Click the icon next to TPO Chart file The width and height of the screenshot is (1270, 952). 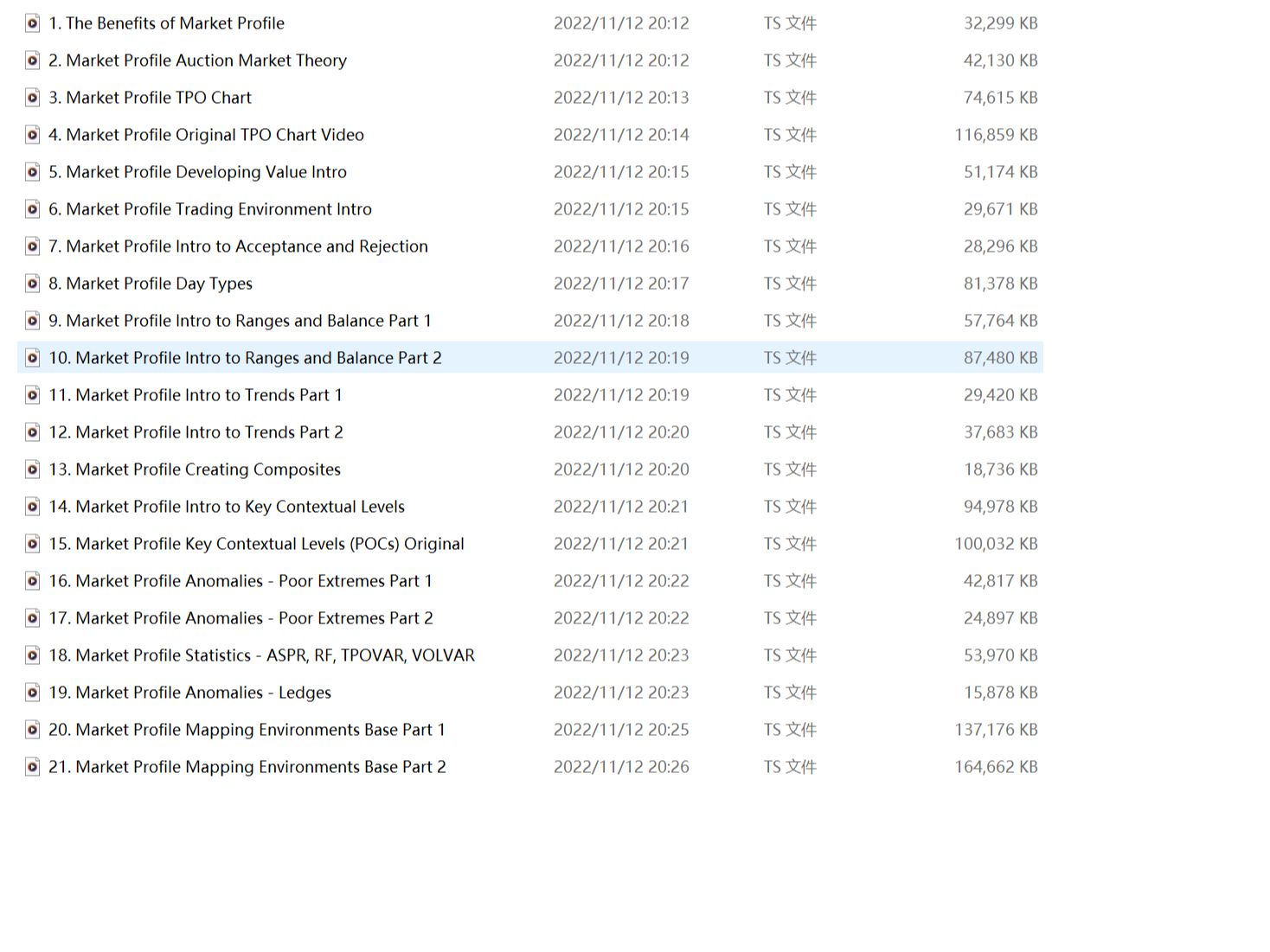(x=32, y=98)
